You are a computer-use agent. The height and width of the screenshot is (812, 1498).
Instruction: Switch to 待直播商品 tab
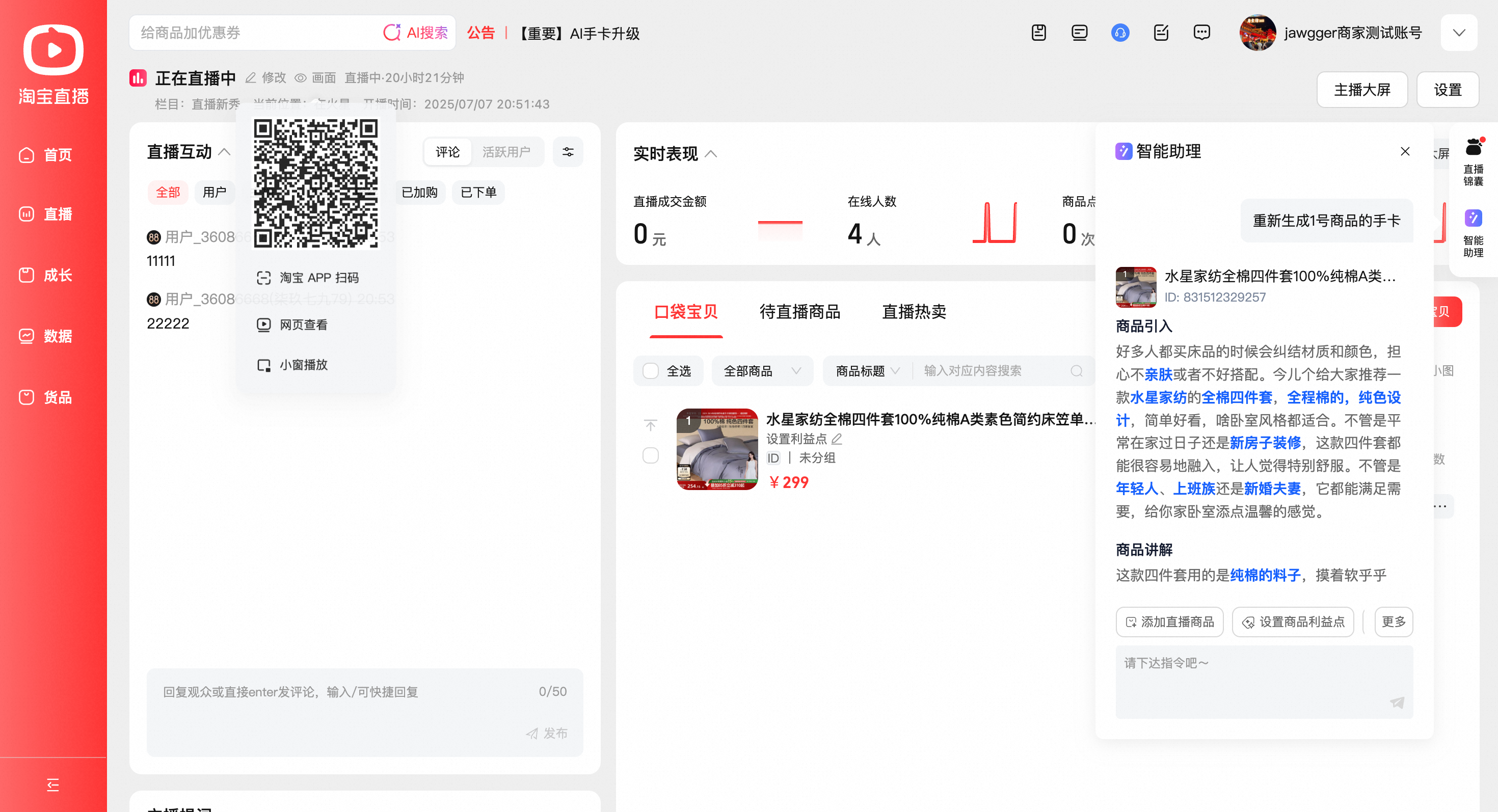[799, 312]
